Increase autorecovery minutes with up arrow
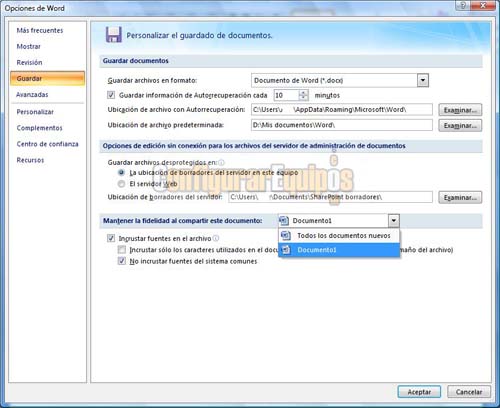The width and height of the screenshot is (500, 408). (x=303, y=93)
